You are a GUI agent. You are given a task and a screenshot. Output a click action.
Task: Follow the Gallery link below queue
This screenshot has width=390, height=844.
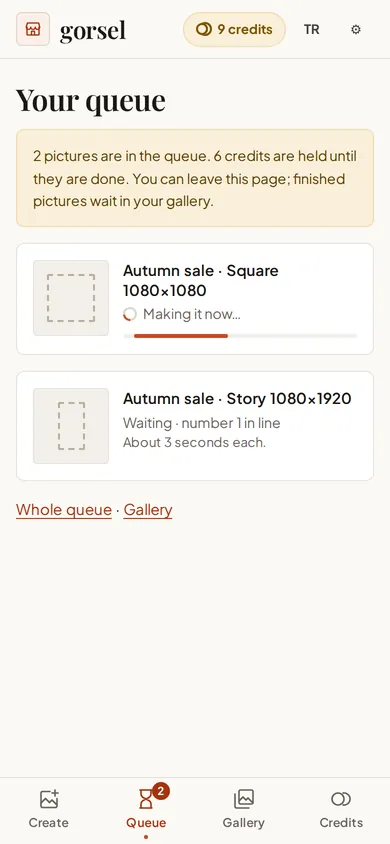pos(148,510)
